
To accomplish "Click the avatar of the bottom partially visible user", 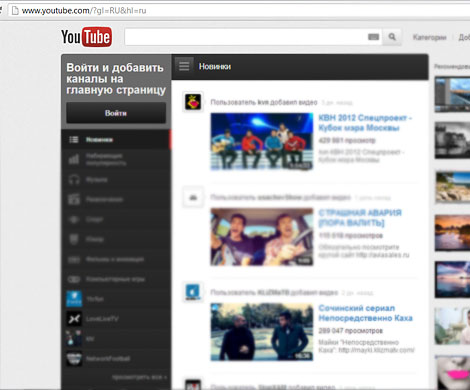I will [x=193, y=384].
